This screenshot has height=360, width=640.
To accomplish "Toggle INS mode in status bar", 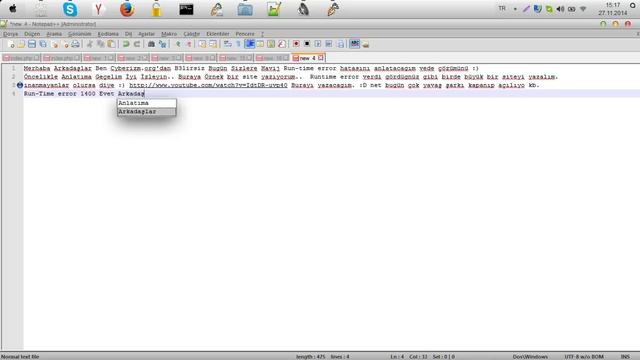I will (x=625, y=357).
